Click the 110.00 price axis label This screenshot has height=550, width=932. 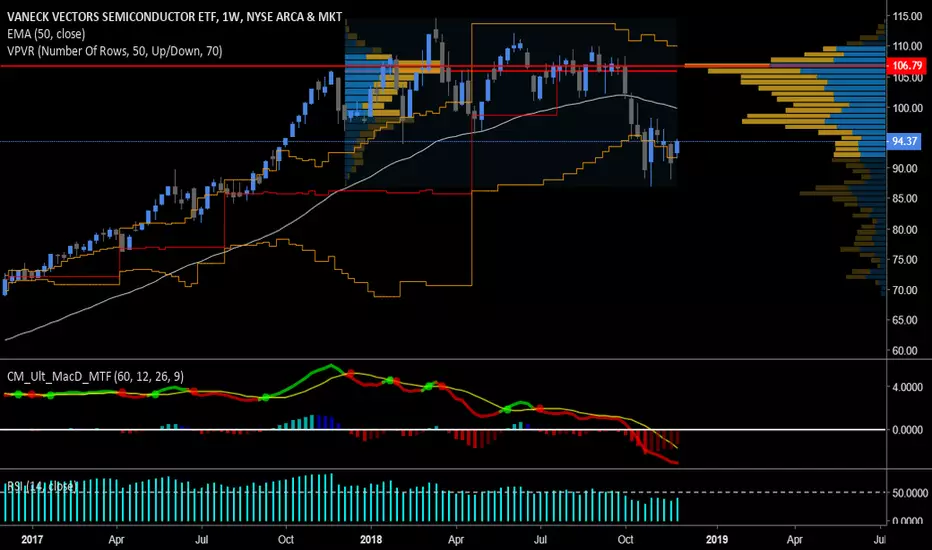point(907,46)
